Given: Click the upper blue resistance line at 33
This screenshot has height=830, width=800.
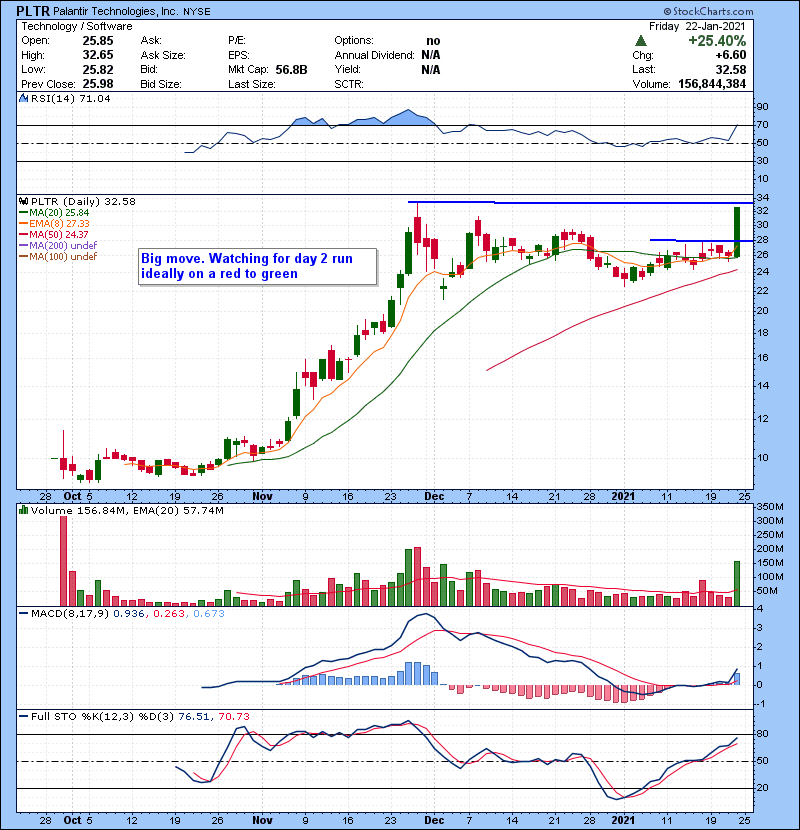Looking at the screenshot, I should pyautogui.click(x=580, y=202).
